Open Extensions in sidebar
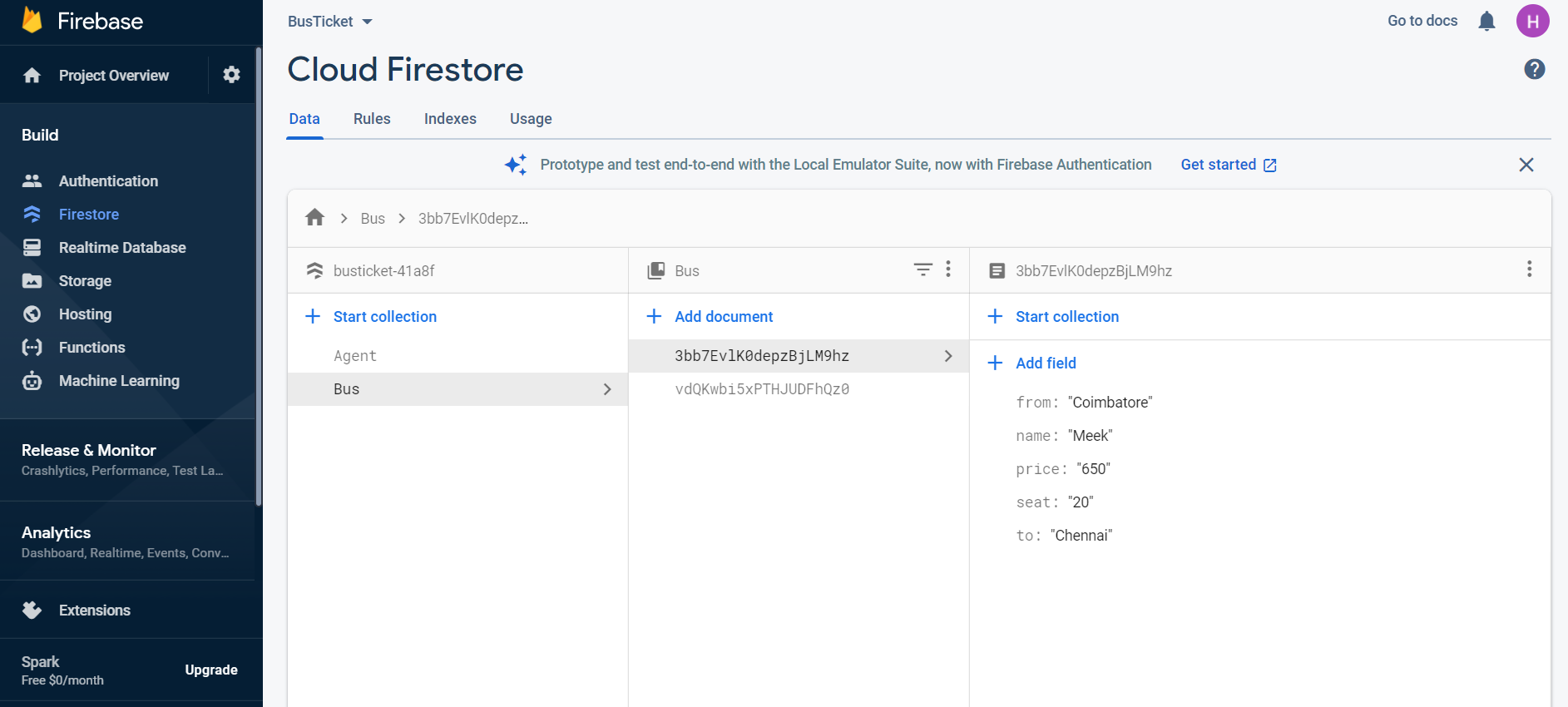 click(x=94, y=610)
